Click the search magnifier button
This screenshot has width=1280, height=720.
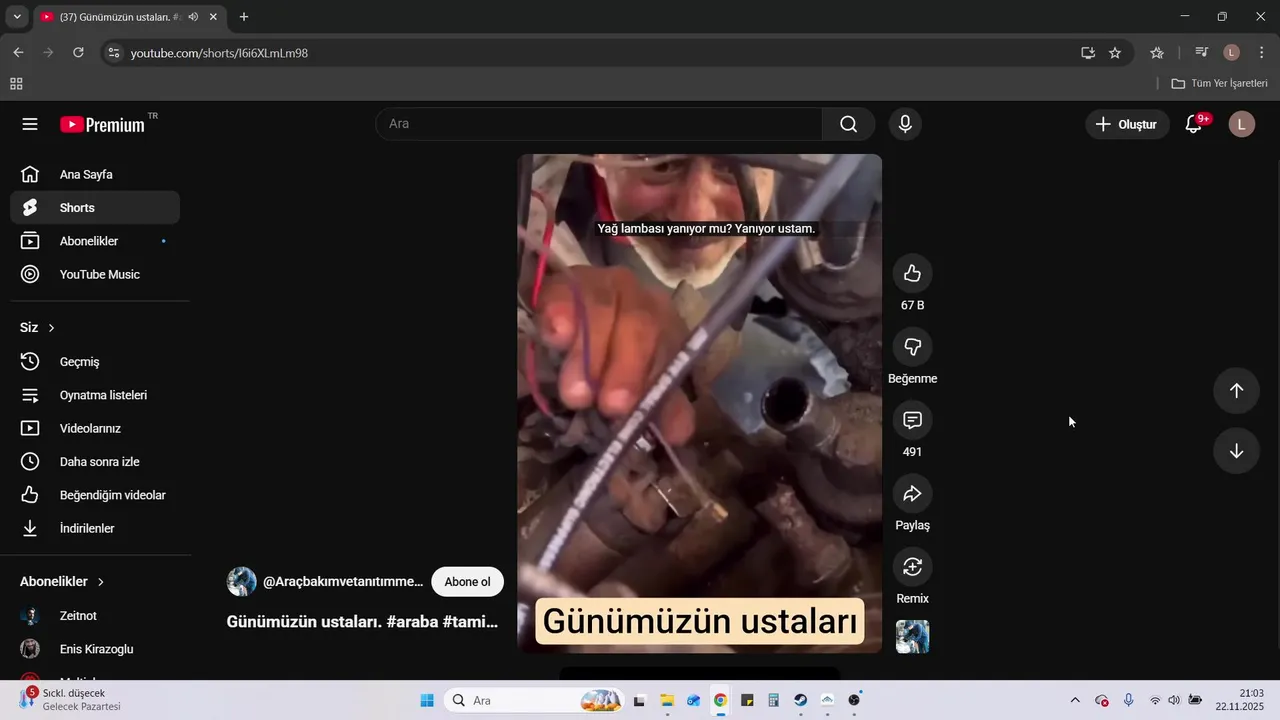(x=848, y=124)
